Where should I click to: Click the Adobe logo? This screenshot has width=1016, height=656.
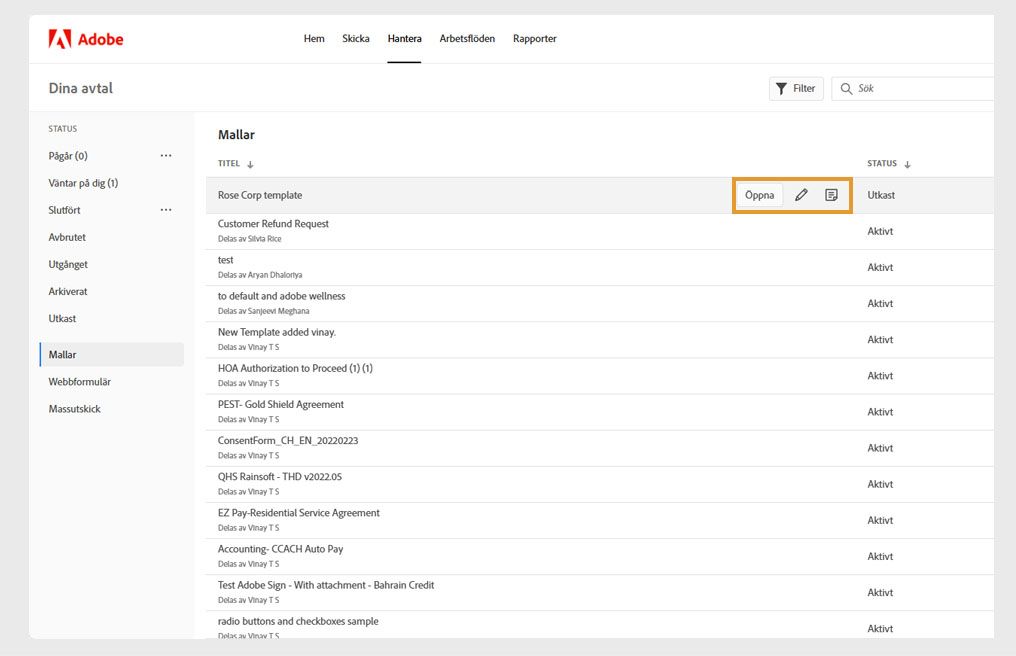[x=85, y=39]
